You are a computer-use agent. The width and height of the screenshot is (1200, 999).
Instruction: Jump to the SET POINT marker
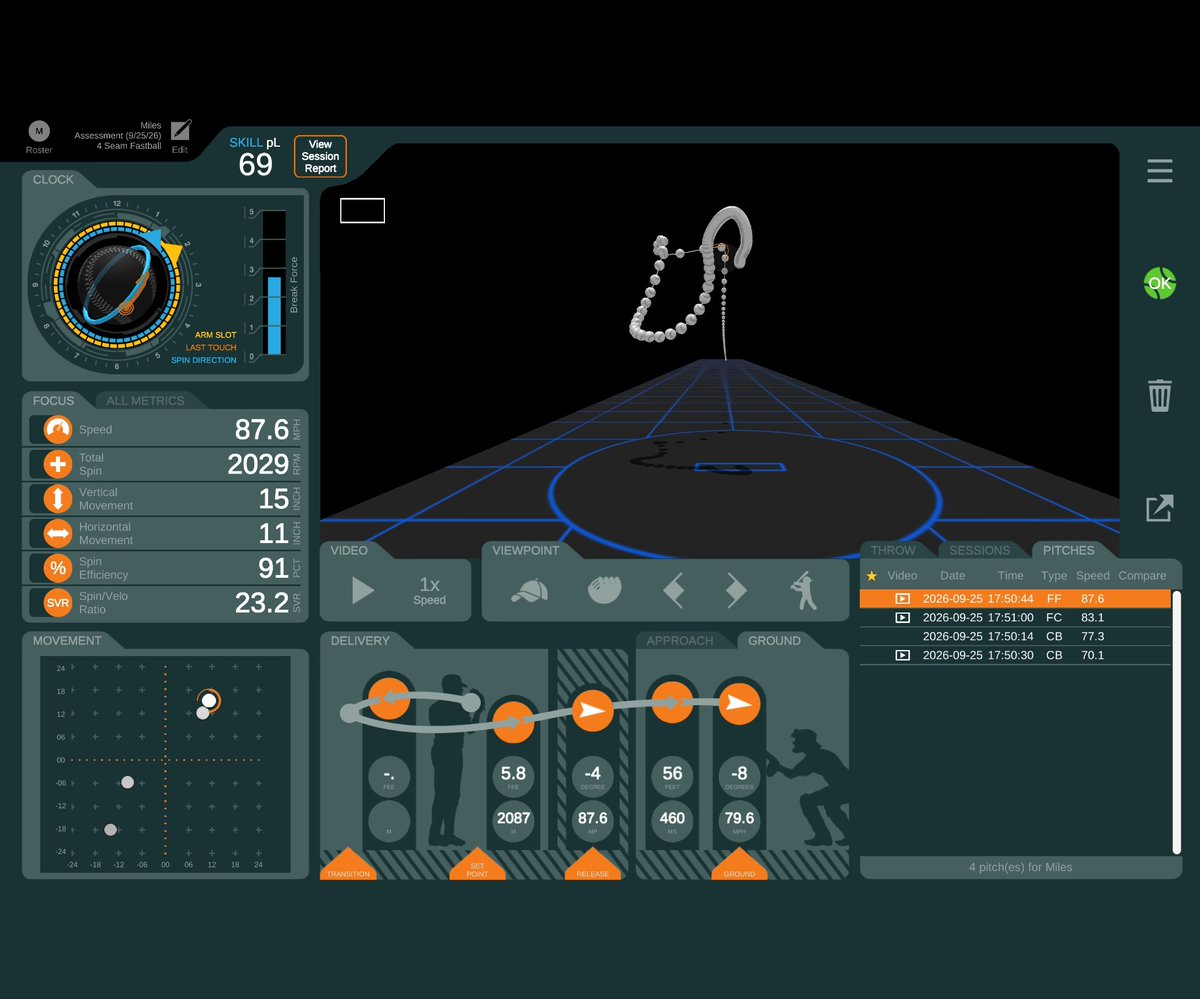[x=477, y=865]
